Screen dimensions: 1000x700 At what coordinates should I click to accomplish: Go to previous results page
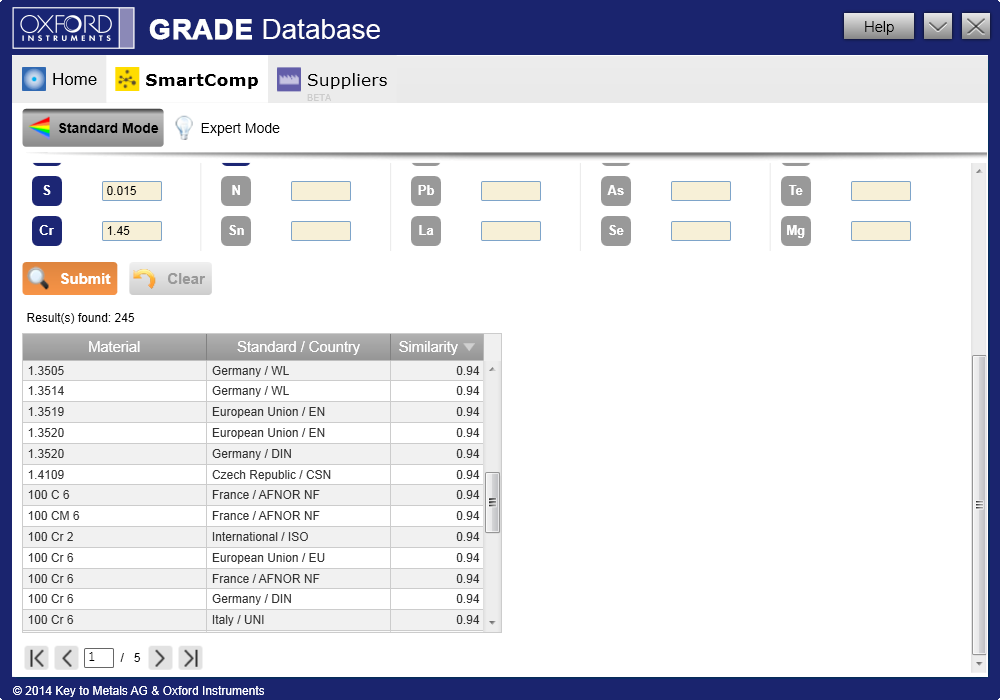coord(66,658)
